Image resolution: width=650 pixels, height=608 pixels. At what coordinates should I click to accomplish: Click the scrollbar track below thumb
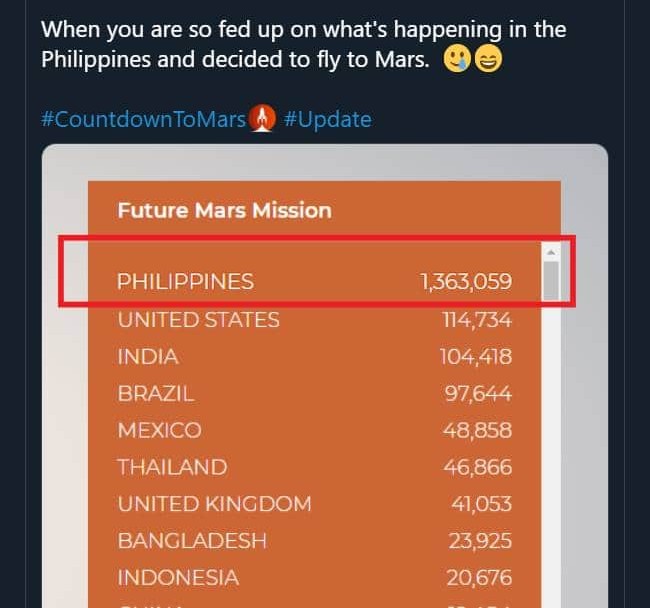click(x=551, y=454)
